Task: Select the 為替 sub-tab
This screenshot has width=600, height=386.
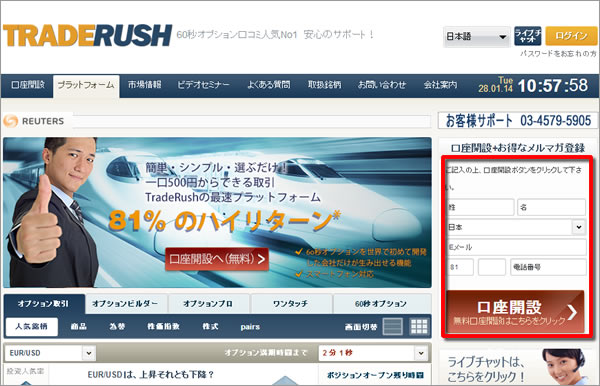Action: click(117, 327)
